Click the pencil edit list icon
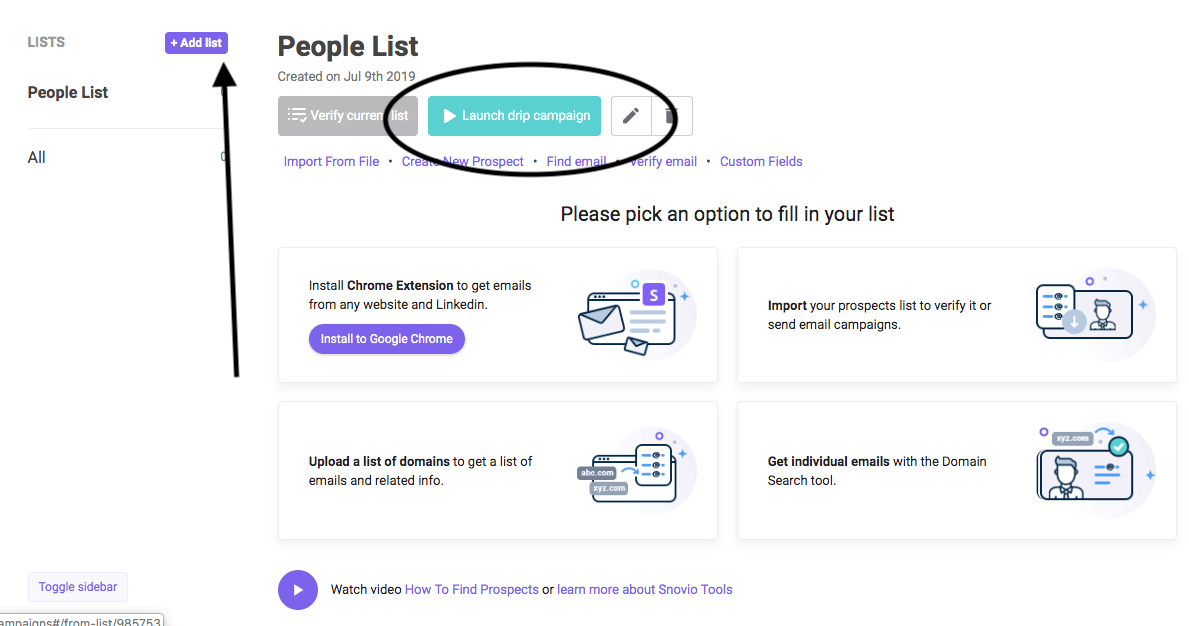 click(x=631, y=116)
